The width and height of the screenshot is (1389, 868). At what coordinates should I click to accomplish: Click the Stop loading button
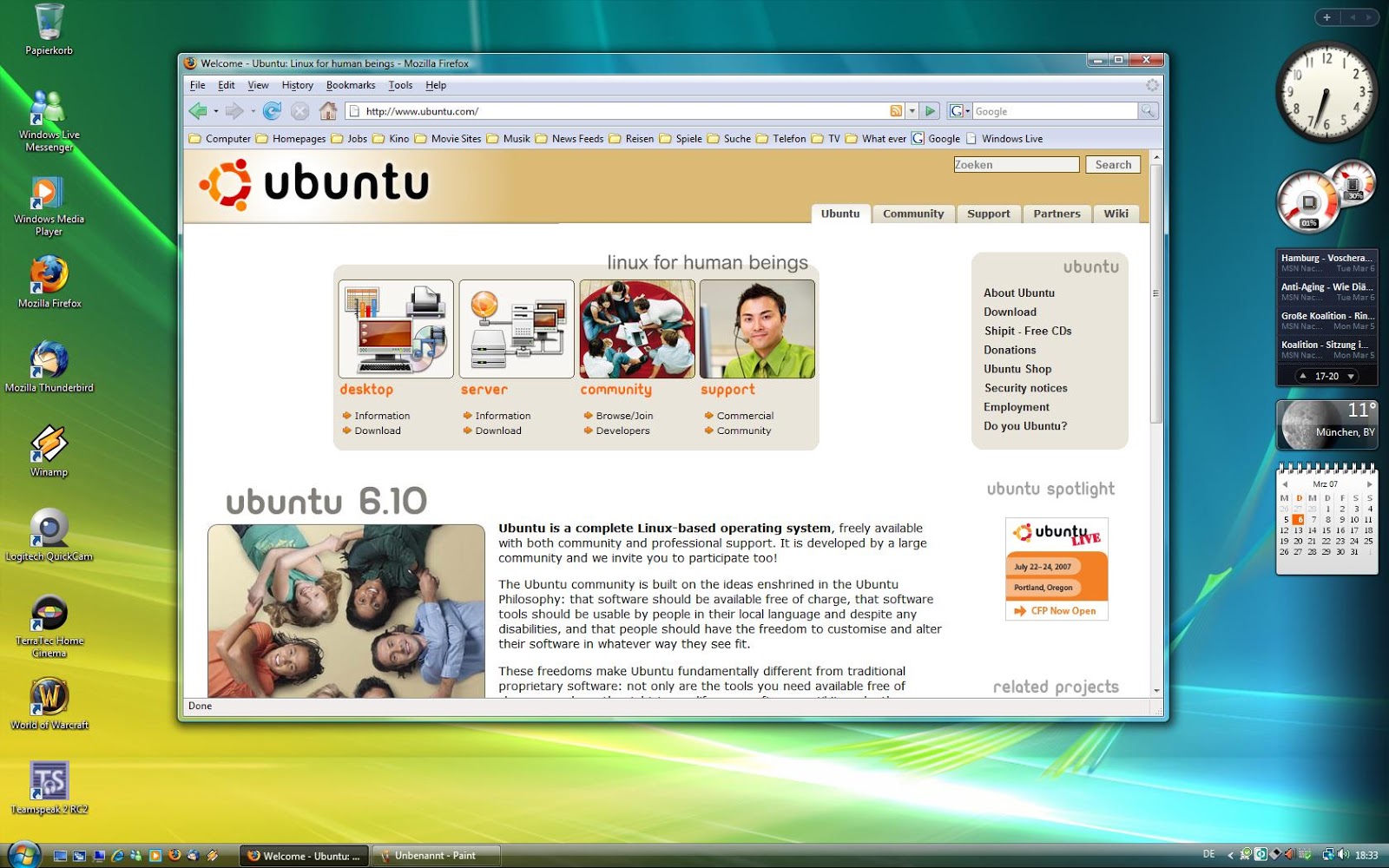pyautogui.click(x=300, y=110)
